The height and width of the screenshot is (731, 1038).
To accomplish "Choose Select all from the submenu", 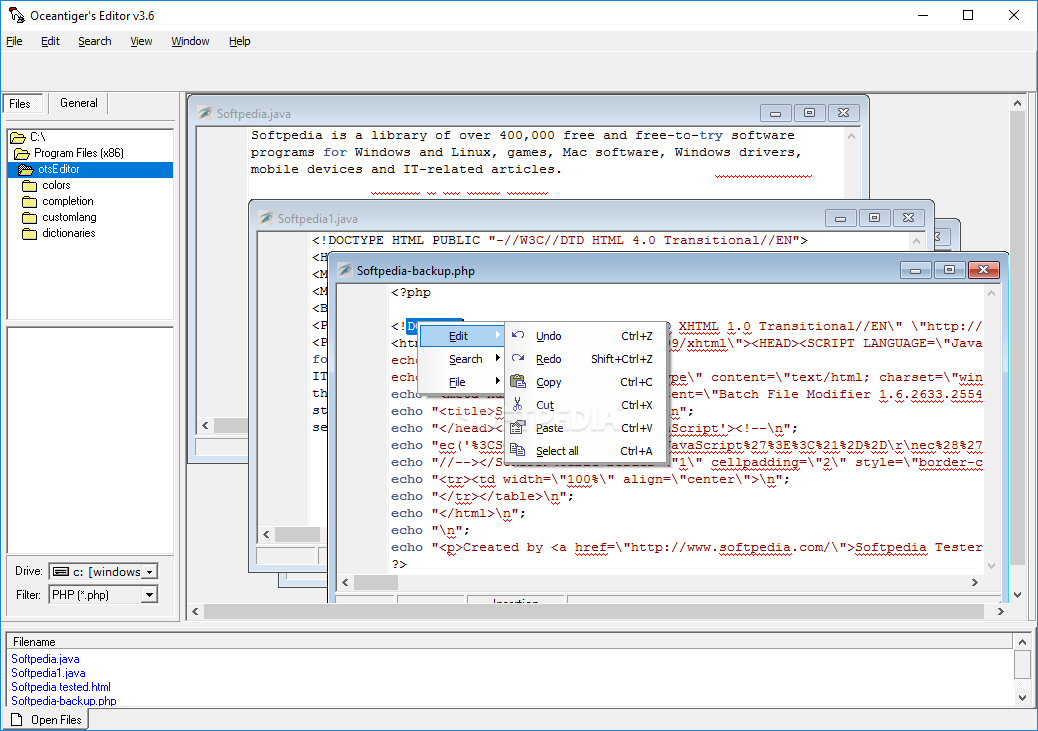I will click(585, 451).
